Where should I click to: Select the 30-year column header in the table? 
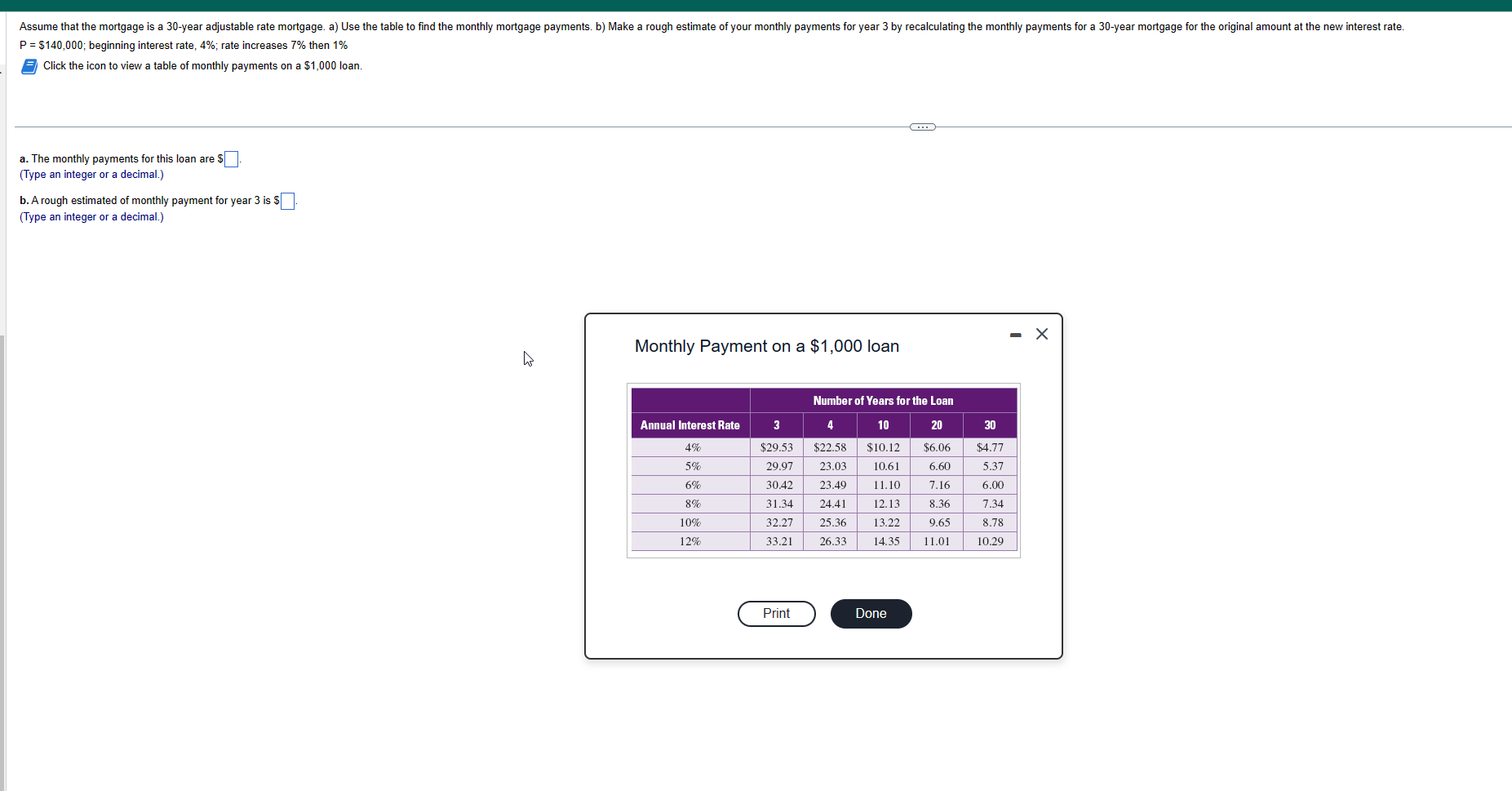pos(989,425)
